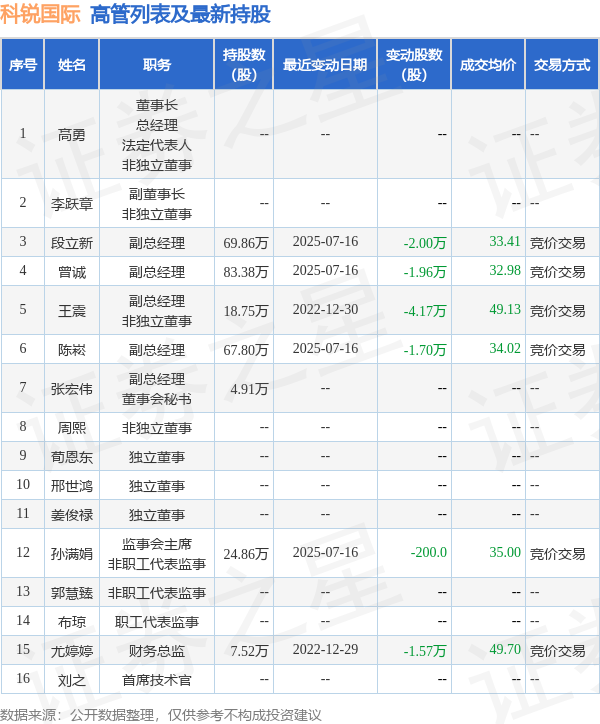This screenshot has height=724, width=600.
Task: Select the name 曾诚
Action: point(72,272)
